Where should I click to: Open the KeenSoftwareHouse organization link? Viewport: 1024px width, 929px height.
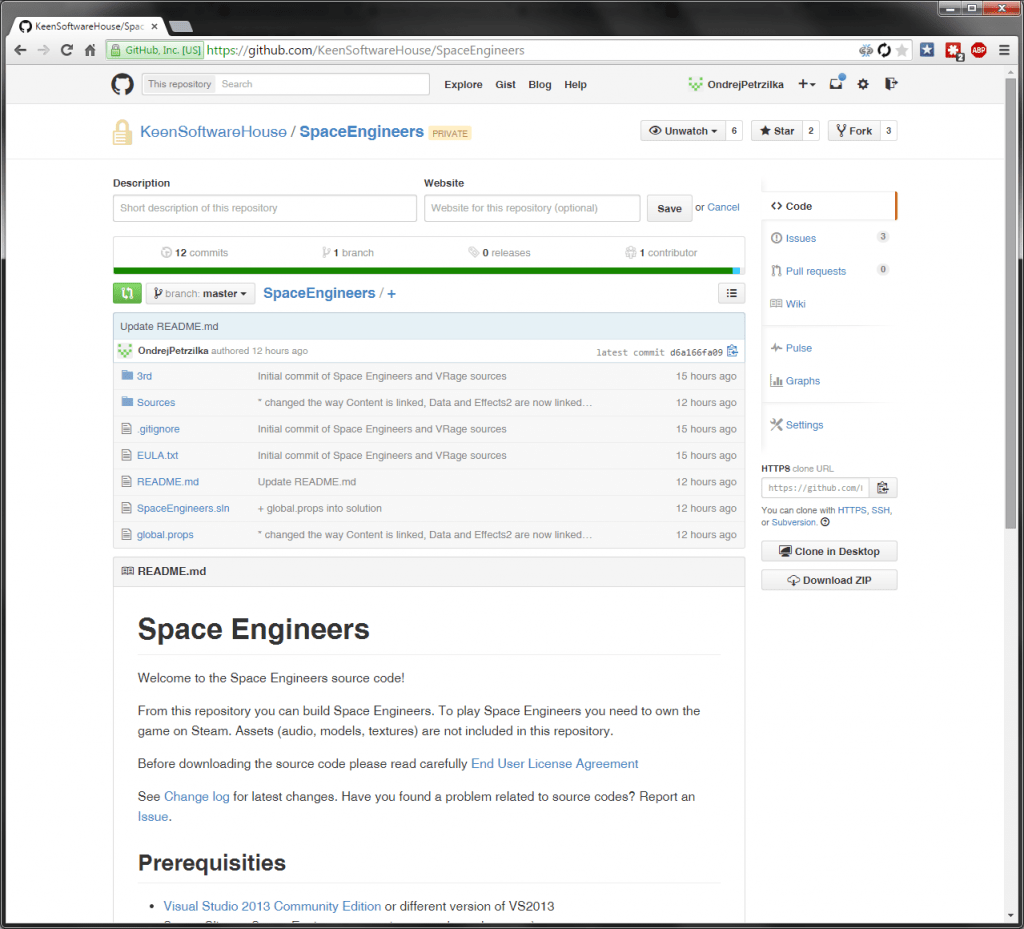[x=214, y=132]
